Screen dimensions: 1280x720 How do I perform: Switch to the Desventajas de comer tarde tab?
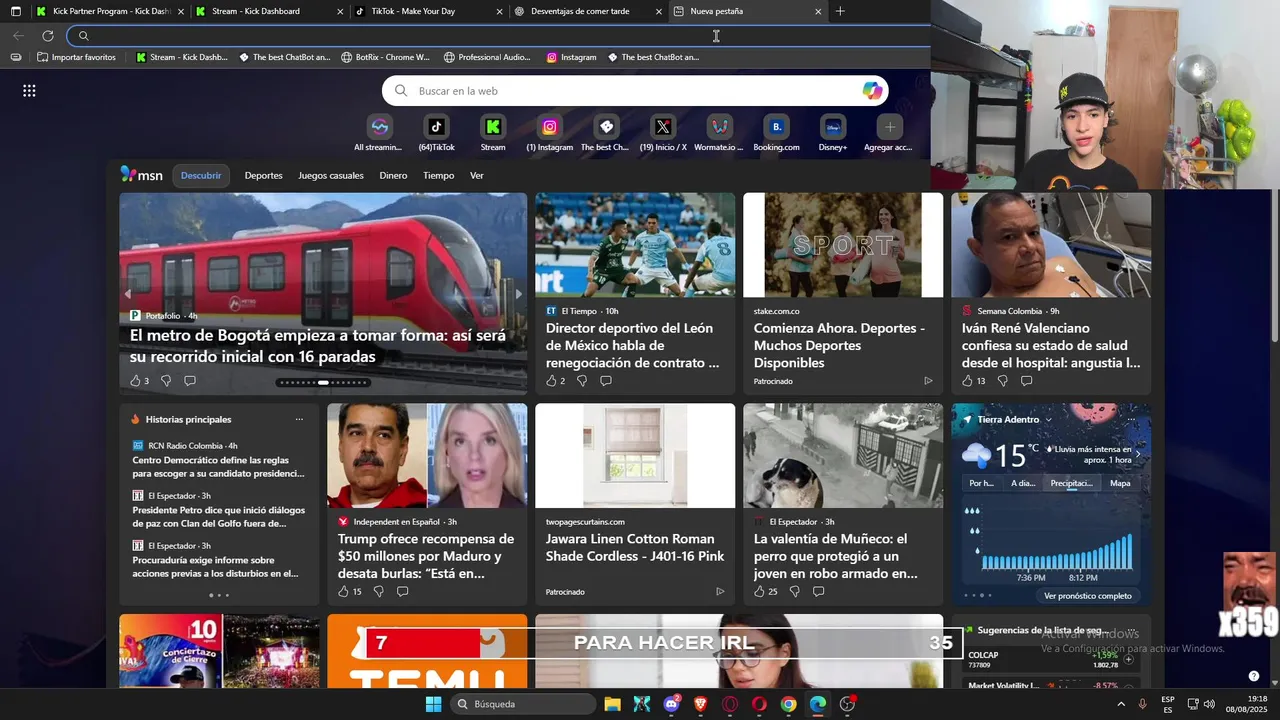tap(588, 12)
